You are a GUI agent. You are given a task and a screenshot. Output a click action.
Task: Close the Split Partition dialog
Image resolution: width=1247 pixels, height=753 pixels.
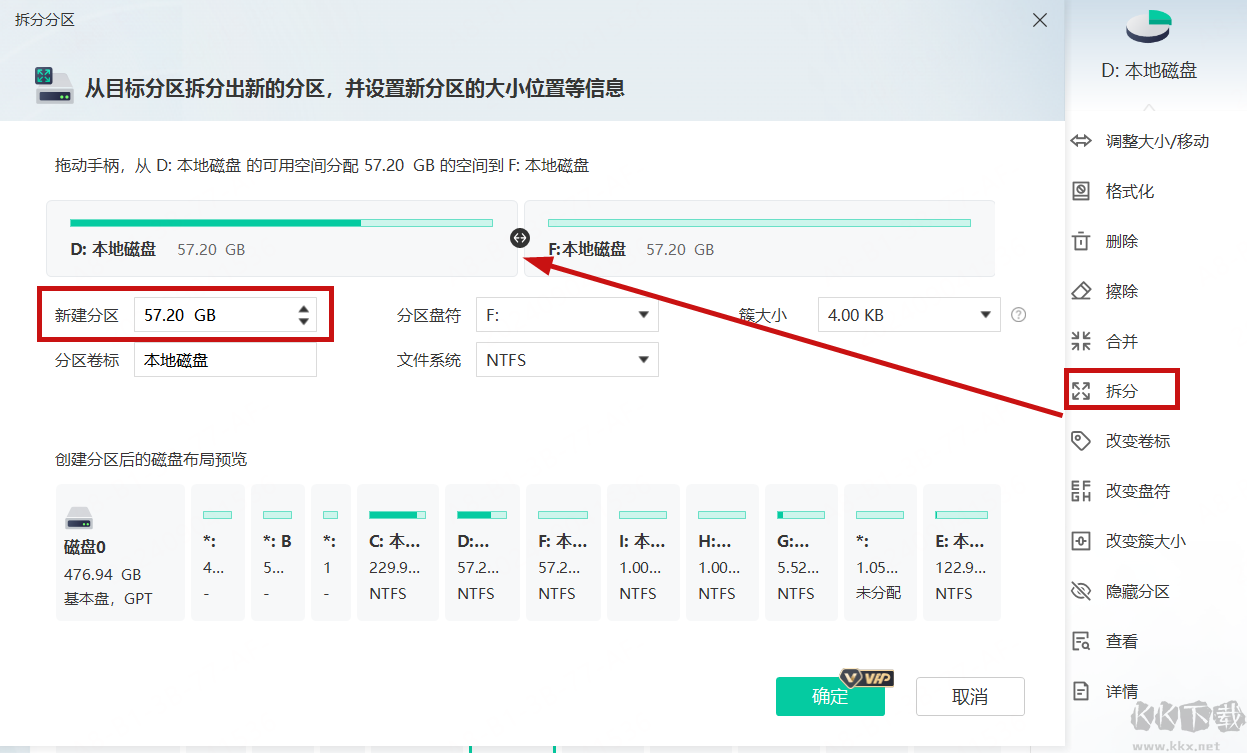click(x=1040, y=20)
